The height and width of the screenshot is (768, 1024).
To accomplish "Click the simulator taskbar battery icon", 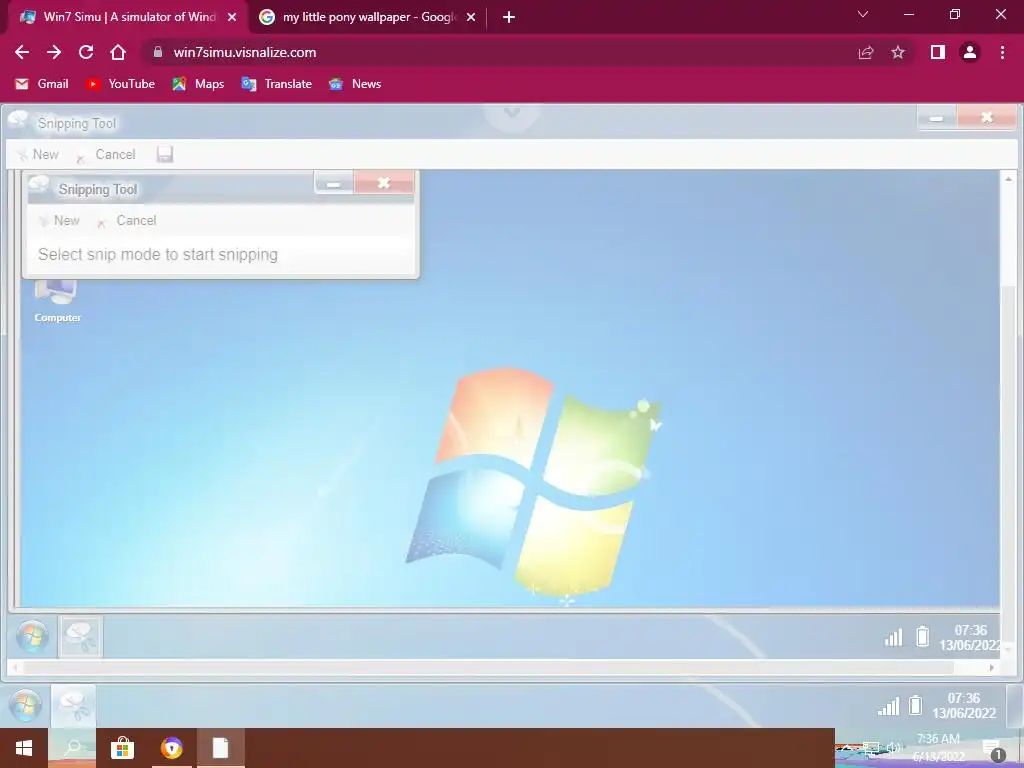I will [x=916, y=705].
